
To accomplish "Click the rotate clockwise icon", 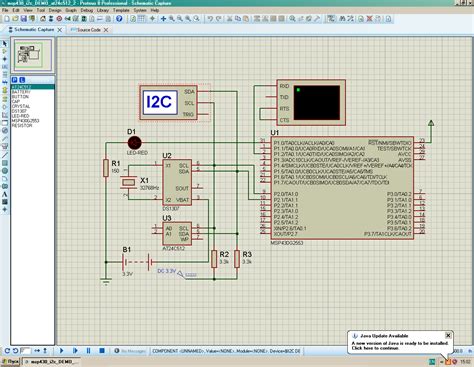I will pos(7,351).
